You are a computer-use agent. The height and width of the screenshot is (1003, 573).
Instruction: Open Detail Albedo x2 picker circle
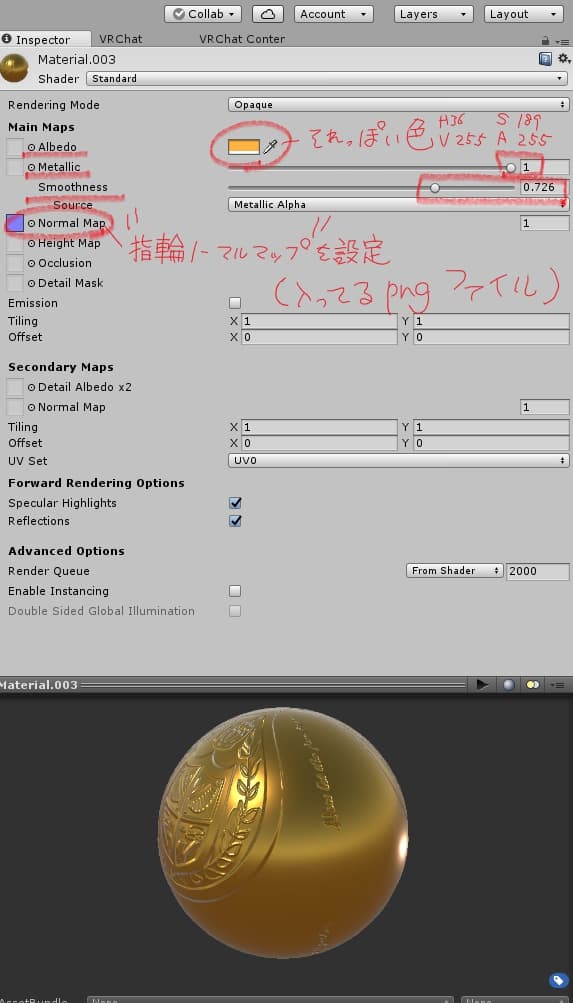[31, 388]
